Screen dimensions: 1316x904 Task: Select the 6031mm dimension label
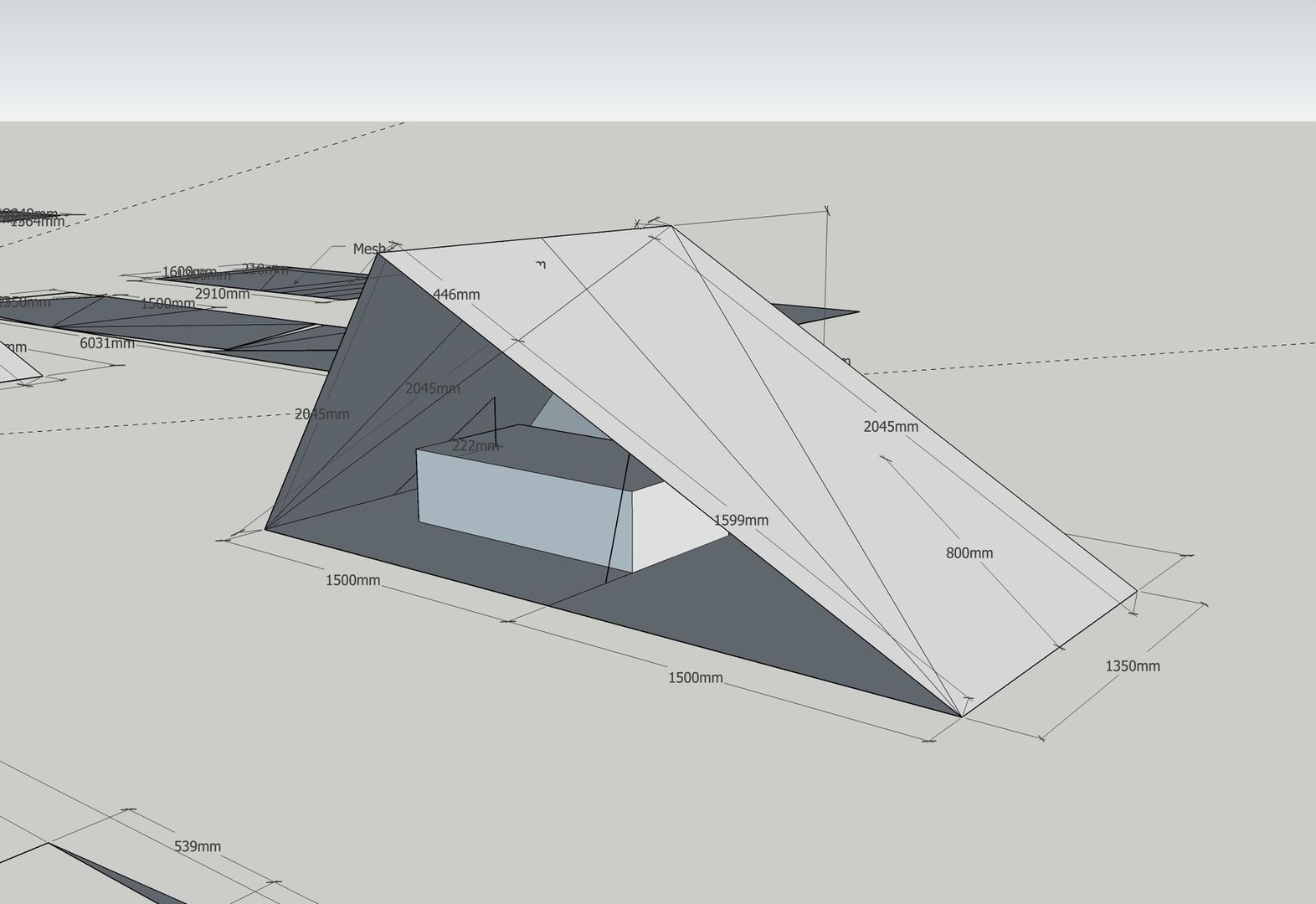[x=106, y=343]
